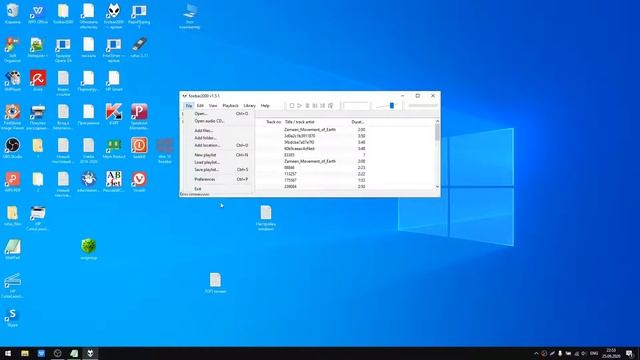640x360 pixels.
Task: Click the foobar2000 volume slider handle
Action: [x=392, y=106]
